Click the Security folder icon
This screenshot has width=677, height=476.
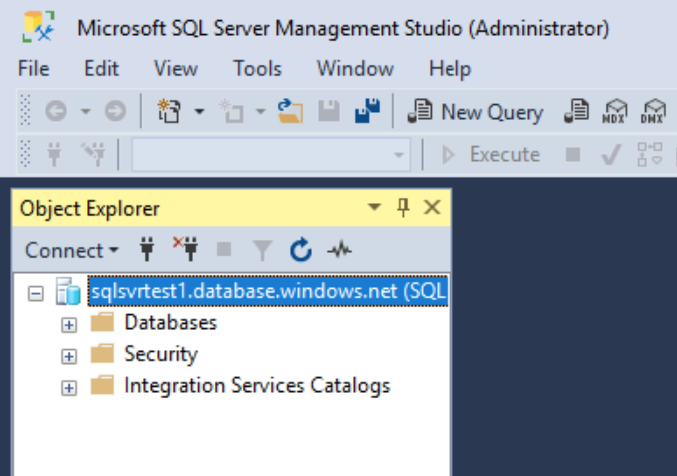pyautogui.click(x=102, y=353)
